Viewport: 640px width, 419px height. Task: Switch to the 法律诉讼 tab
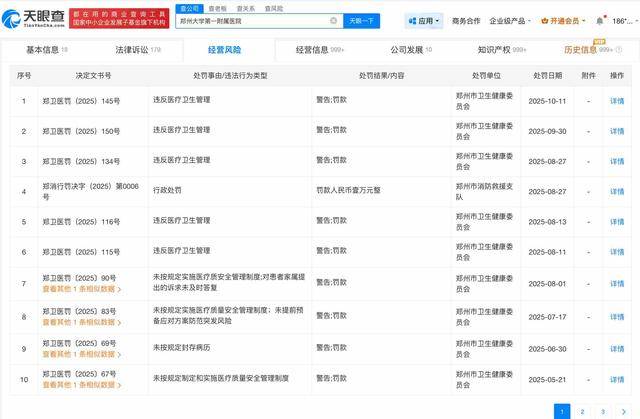pyautogui.click(x=138, y=49)
